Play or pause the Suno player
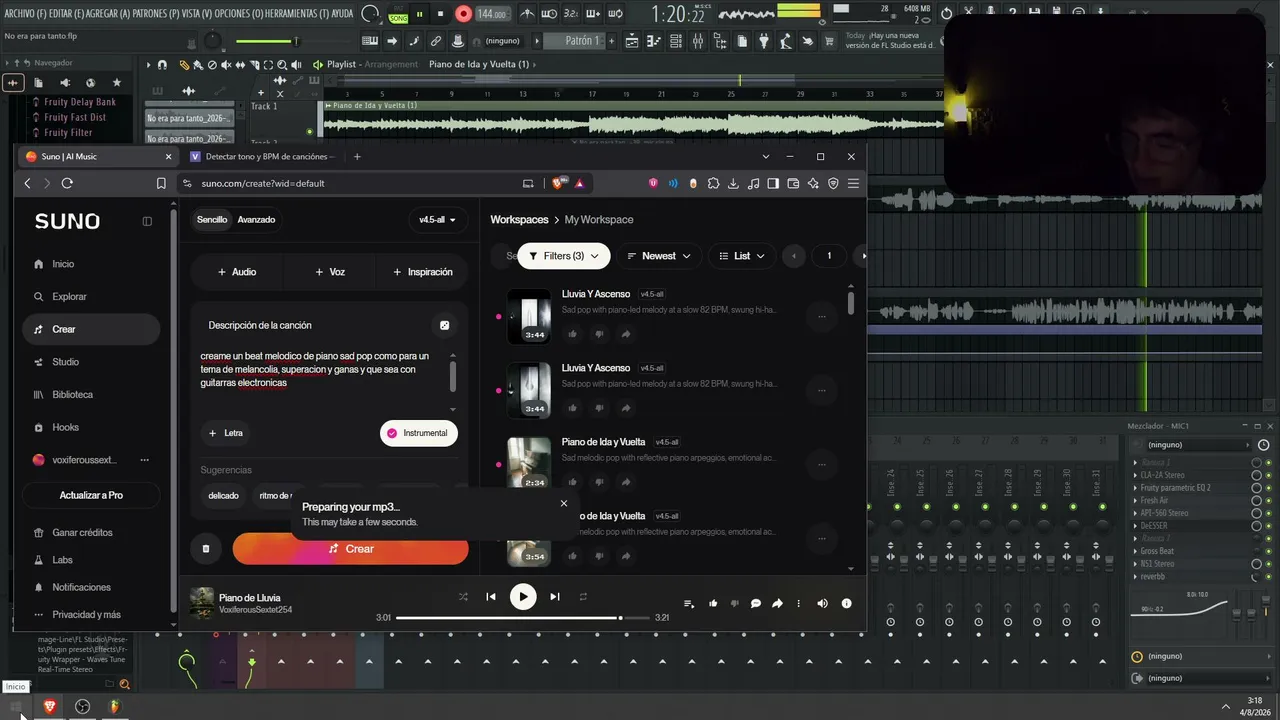The height and width of the screenshot is (720, 1280). [x=523, y=597]
